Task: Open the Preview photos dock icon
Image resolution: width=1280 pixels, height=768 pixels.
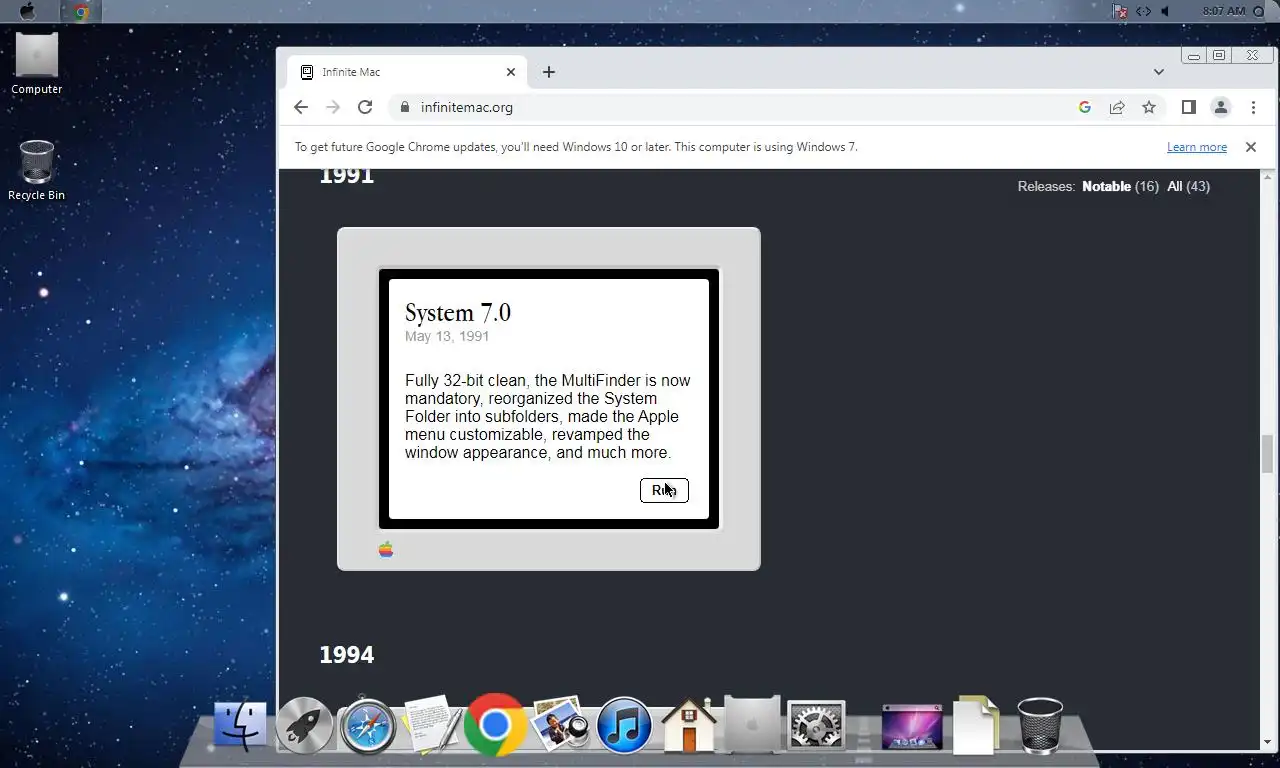Action: [x=560, y=725]
